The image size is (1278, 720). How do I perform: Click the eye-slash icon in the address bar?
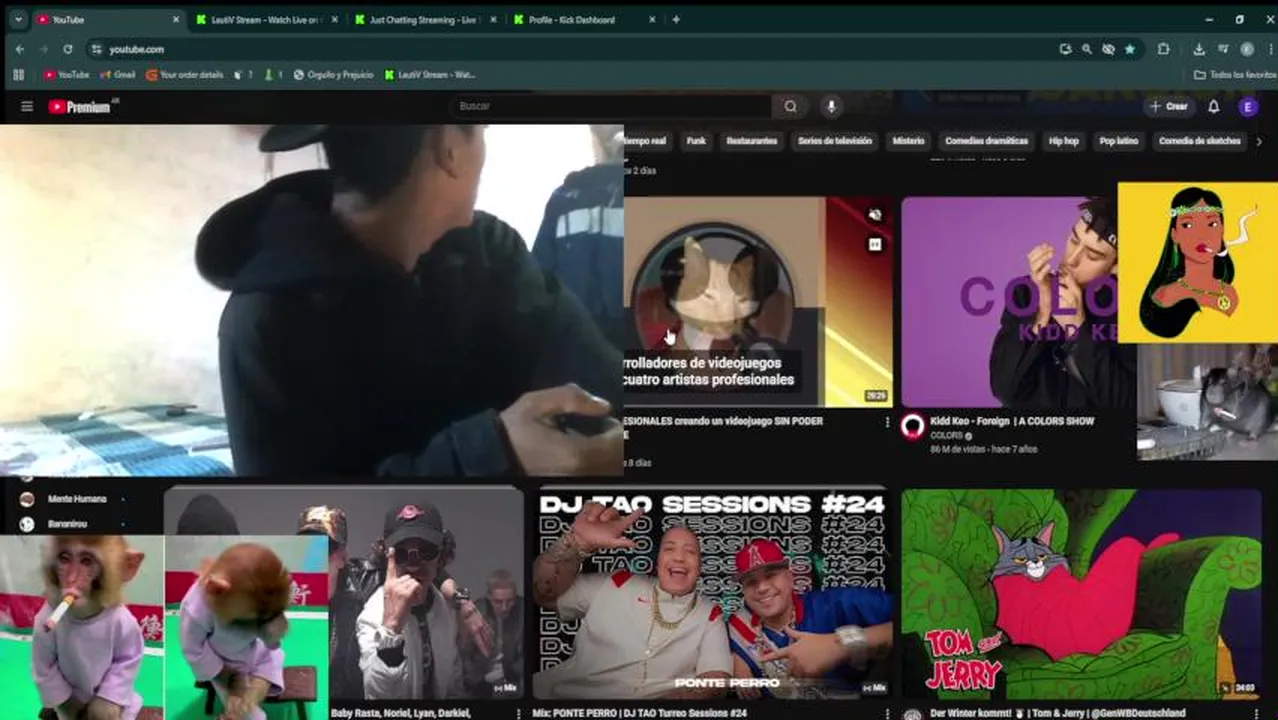point(1108,49)
